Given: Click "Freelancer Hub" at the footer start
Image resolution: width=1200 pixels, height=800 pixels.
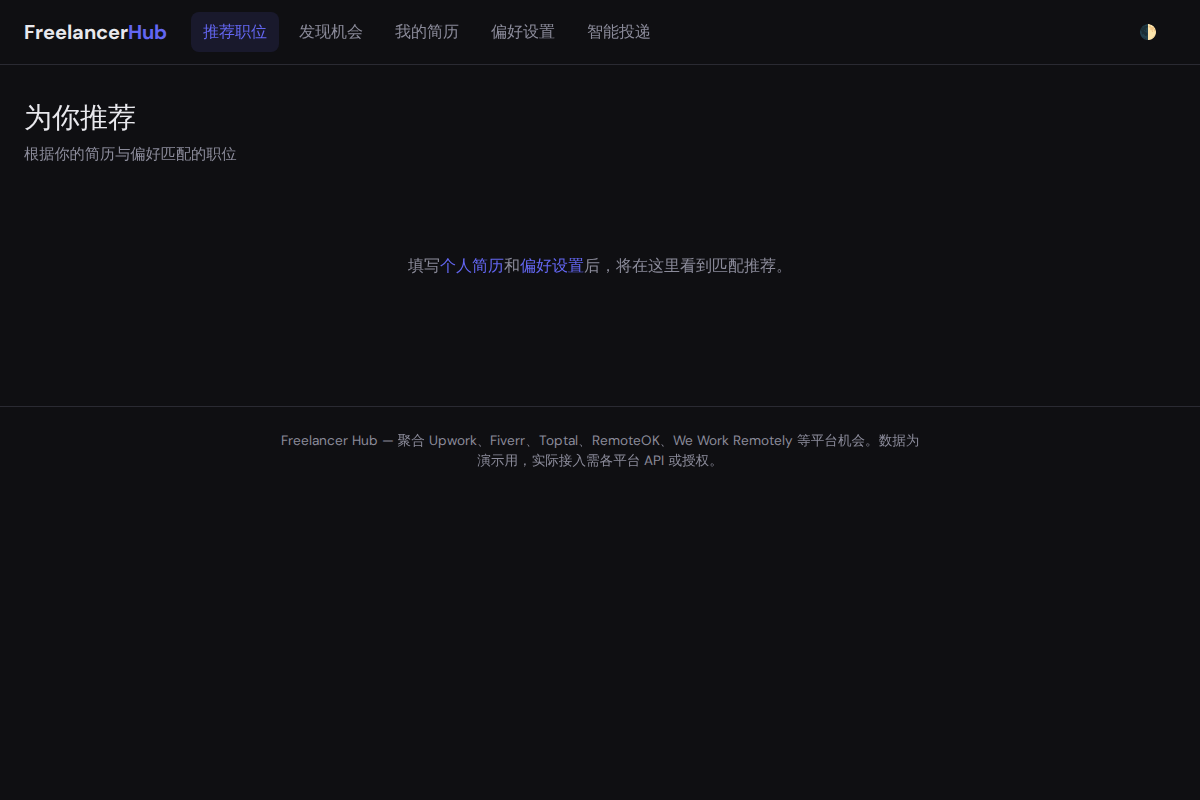Looking at the screenshot, I should point(329,441).
